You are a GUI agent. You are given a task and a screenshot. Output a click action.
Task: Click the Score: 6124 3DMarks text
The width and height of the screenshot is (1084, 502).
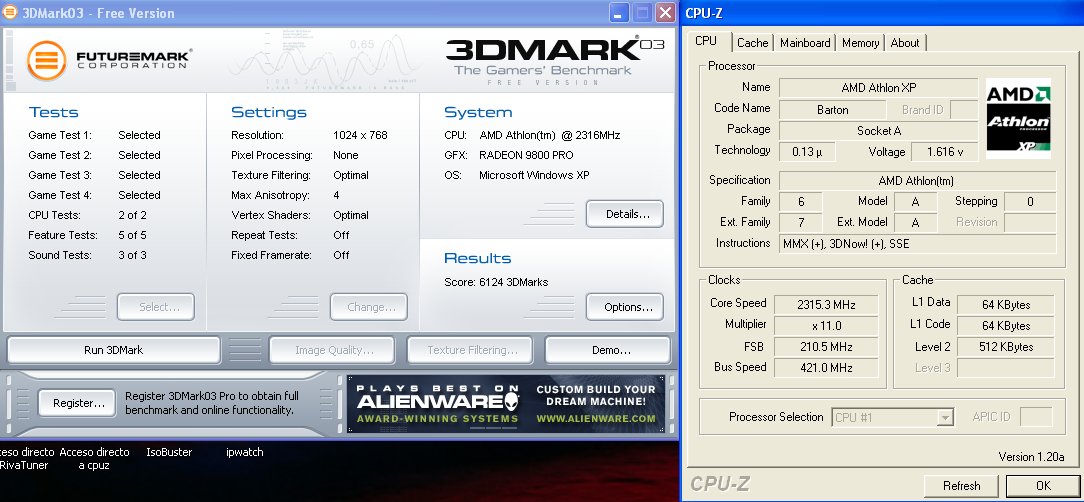[496, 282]
